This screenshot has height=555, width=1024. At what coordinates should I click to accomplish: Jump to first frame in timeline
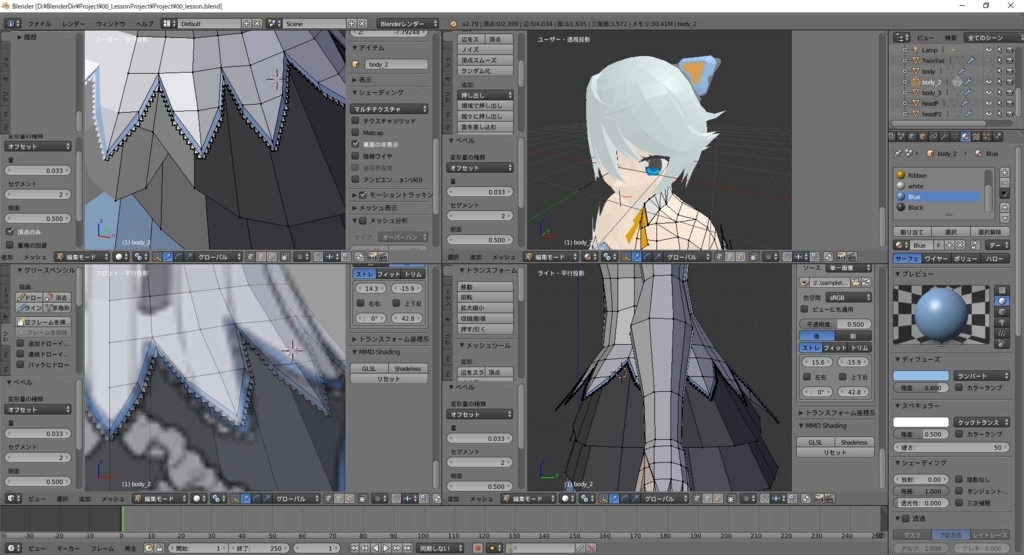pos(355,548)
